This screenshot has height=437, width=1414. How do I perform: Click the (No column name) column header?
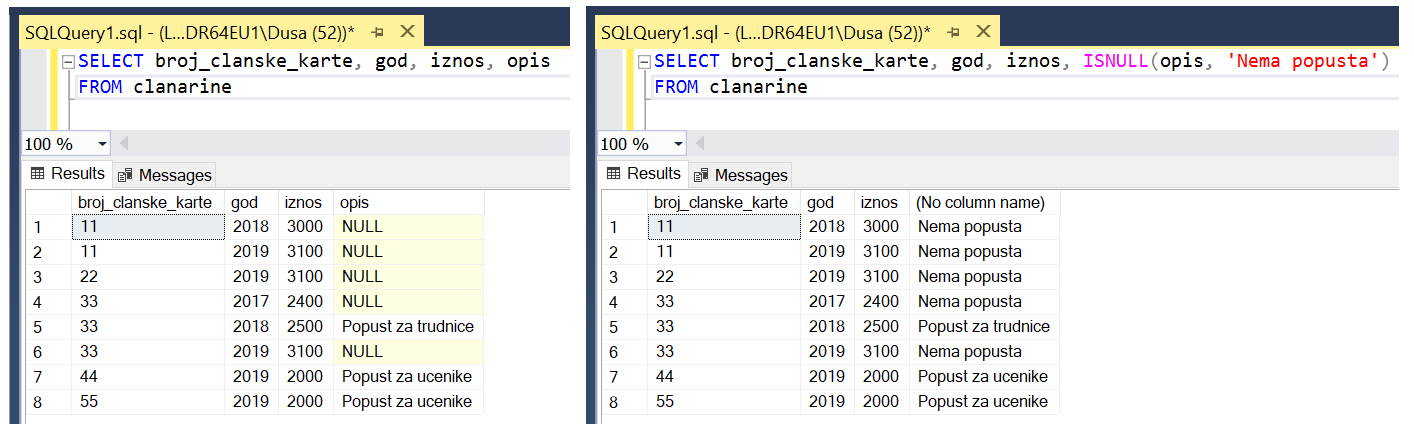(x=983, y=202)
